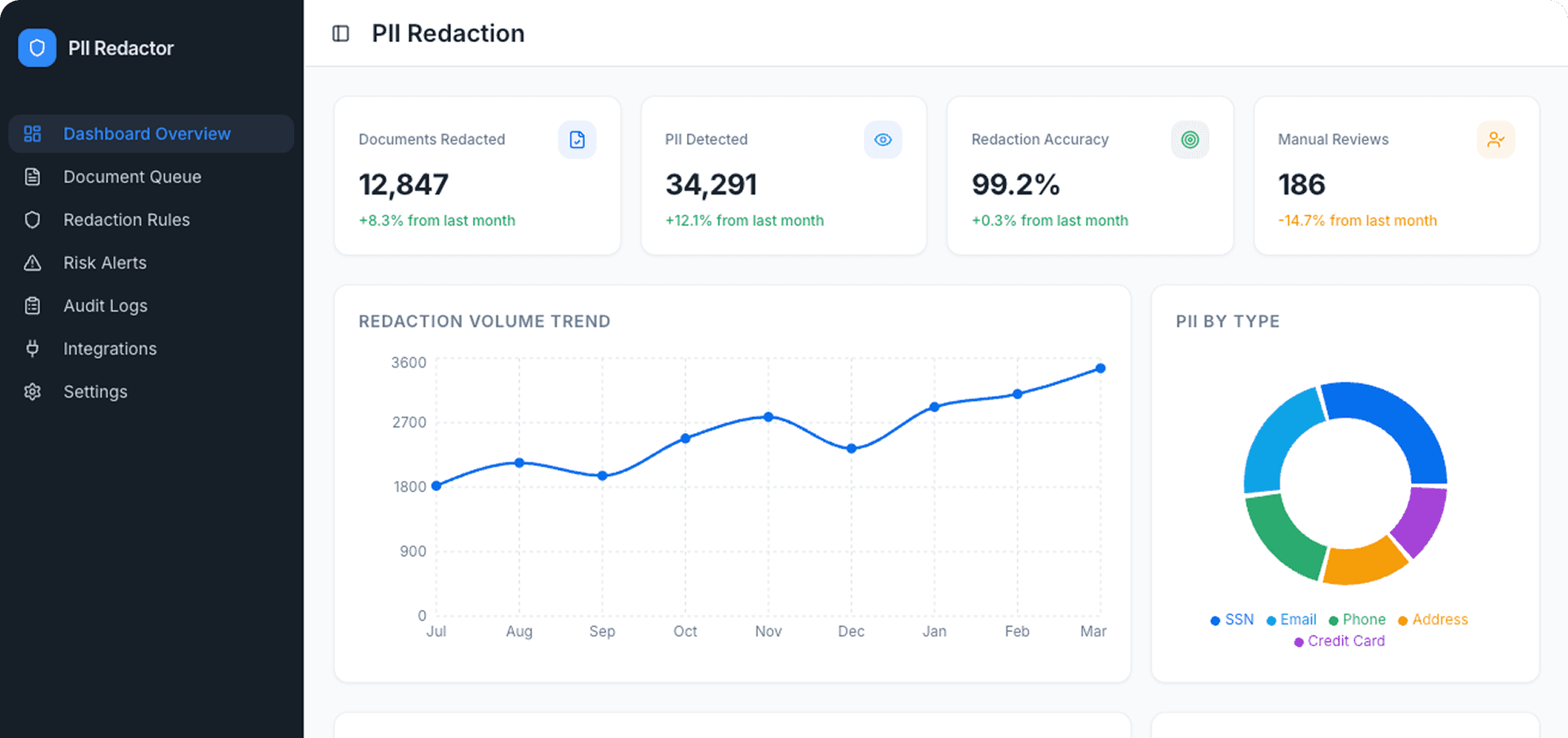Image resolution: width=1568 pixels, height=738 pixels.
Task: Toggle the Credit Card legend entry
Action: click(x=1340, y=641)
